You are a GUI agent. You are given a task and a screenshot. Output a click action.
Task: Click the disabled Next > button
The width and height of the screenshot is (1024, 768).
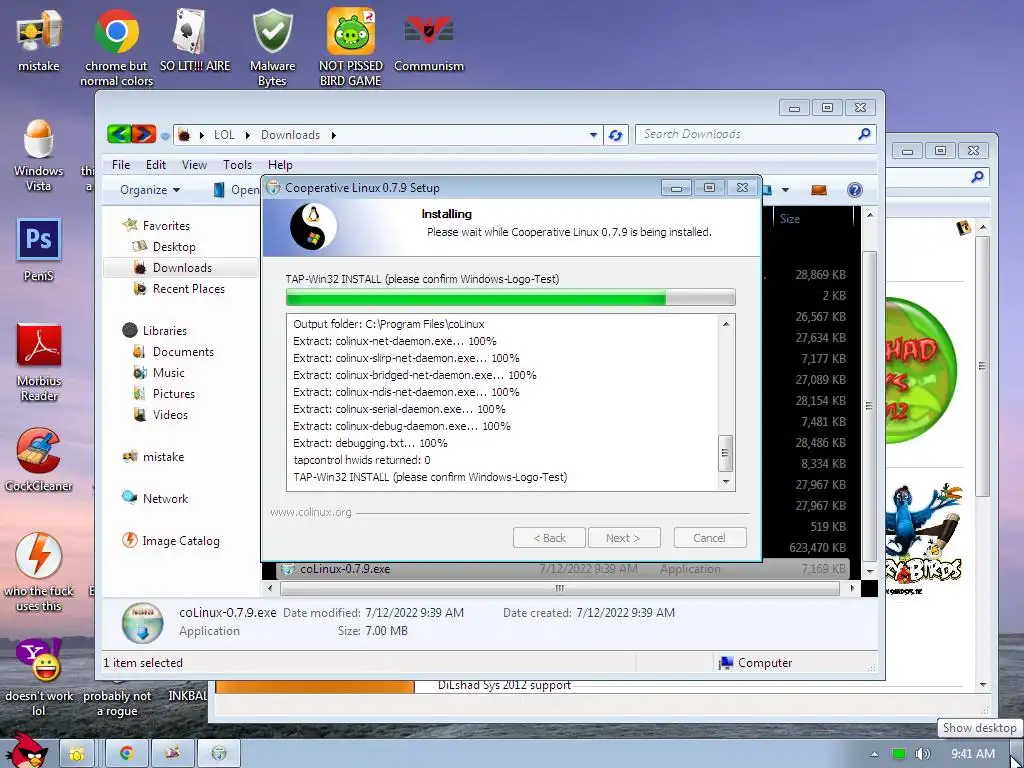point(624,538)
